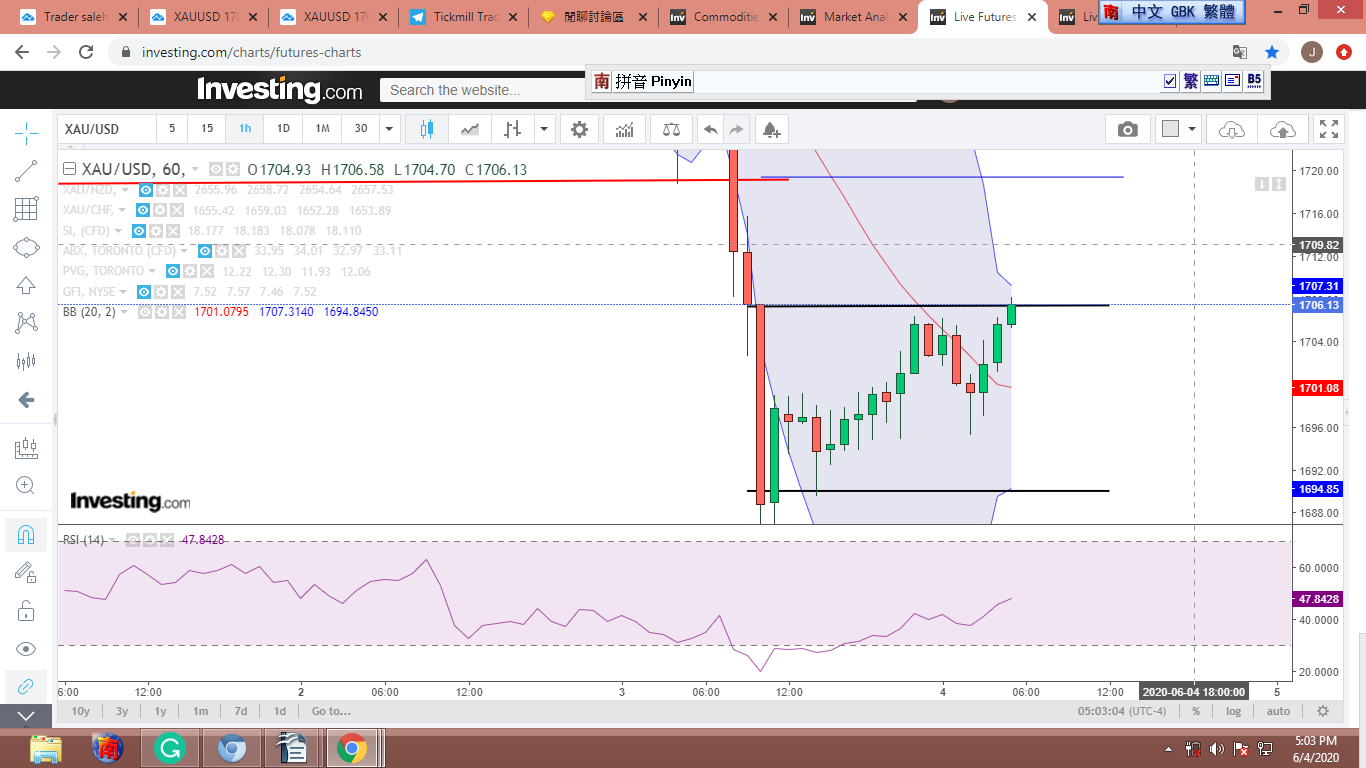Open the indicators menu in top toolbar
The image size is (1366, 768).
pyautogui.click(x=624, y=129)
